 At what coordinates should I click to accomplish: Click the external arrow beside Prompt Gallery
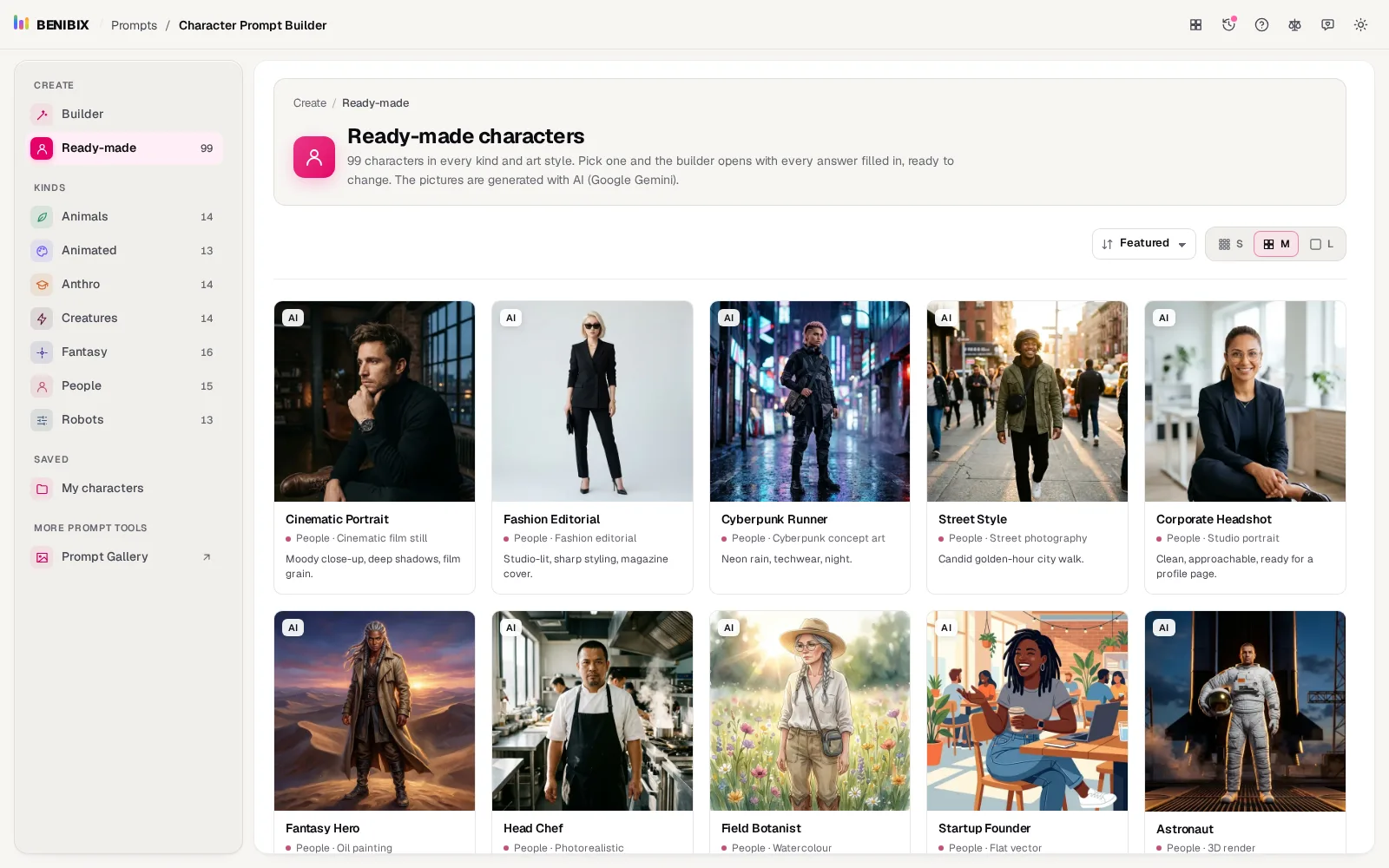point(207,557)
